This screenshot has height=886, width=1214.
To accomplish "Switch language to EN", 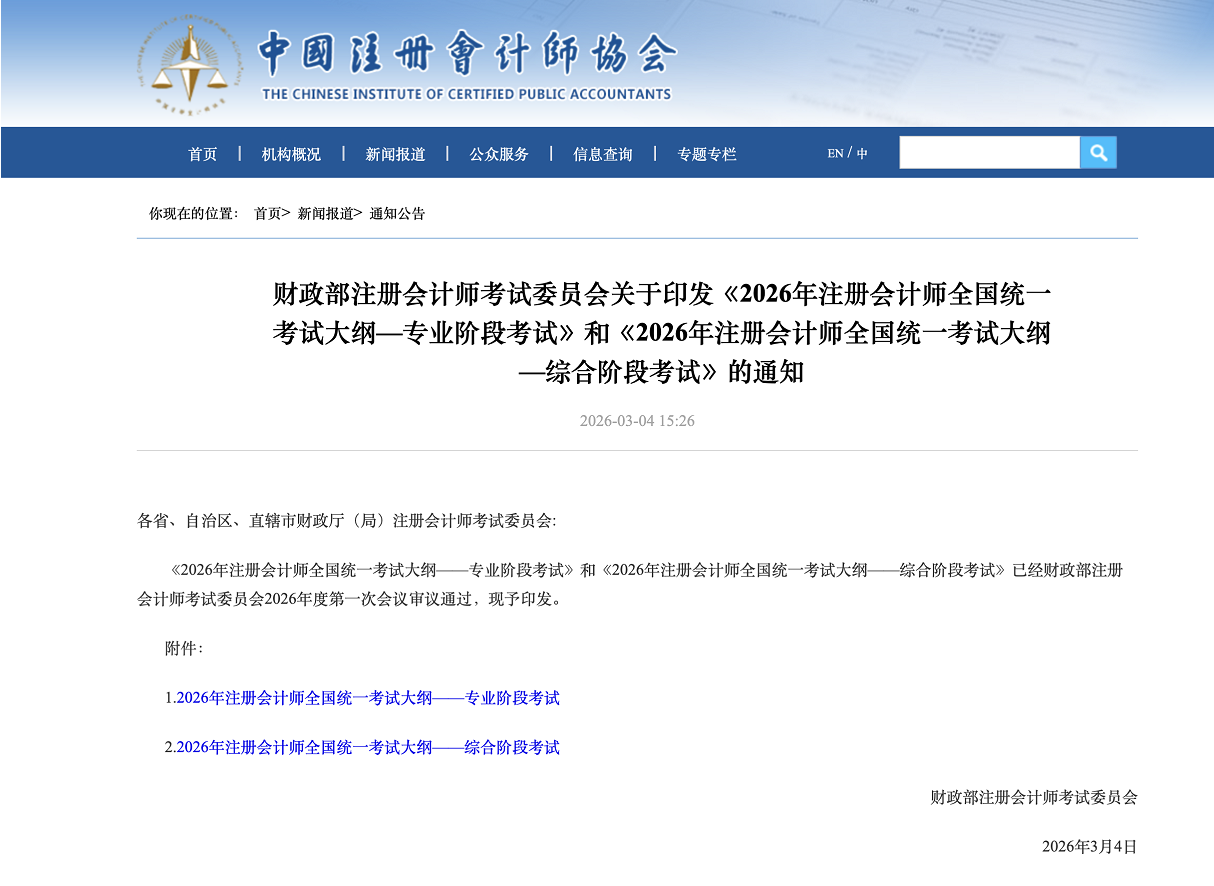I will tap(835, 154).
